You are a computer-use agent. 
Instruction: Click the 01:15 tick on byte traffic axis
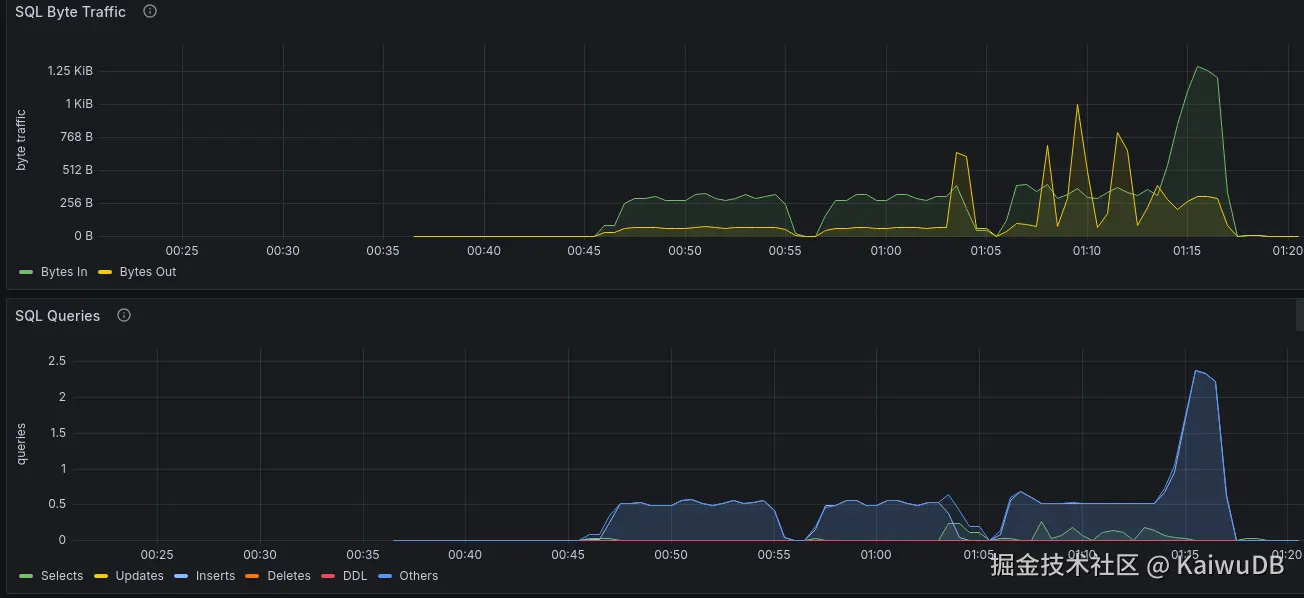point(1187,250)
